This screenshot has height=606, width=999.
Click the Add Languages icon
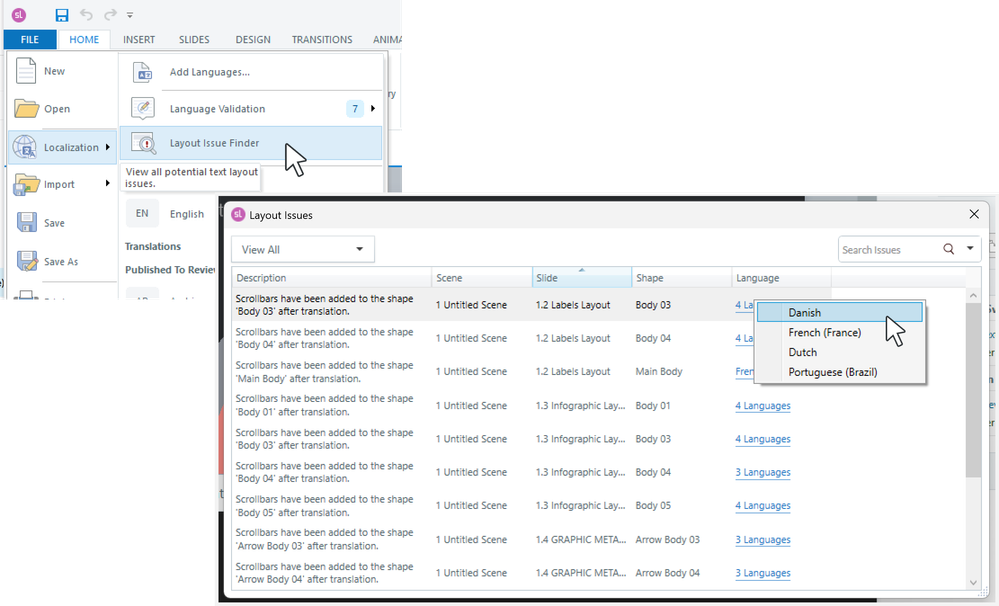(142, 73)
